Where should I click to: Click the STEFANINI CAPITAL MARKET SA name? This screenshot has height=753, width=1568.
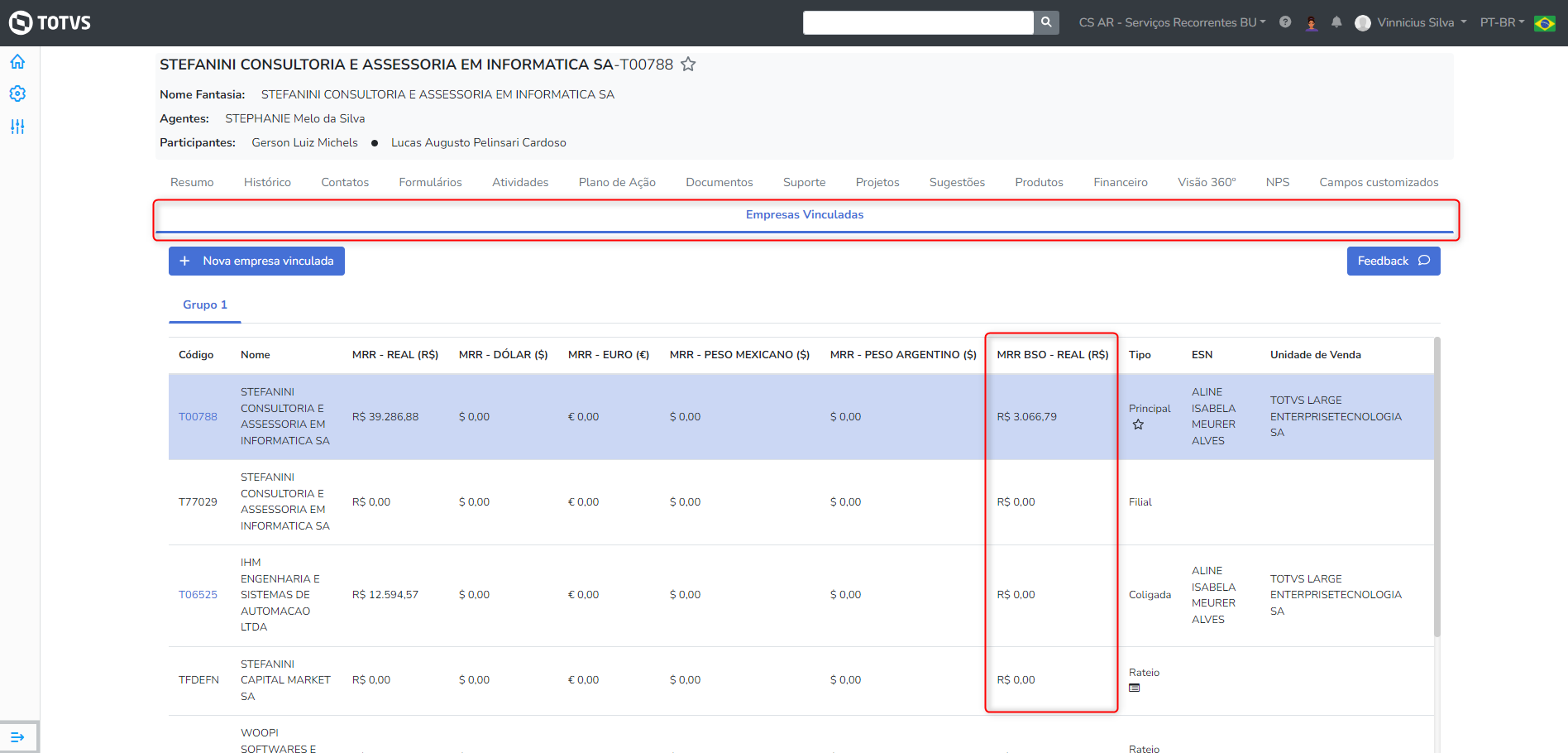click(x=285, y=679)
